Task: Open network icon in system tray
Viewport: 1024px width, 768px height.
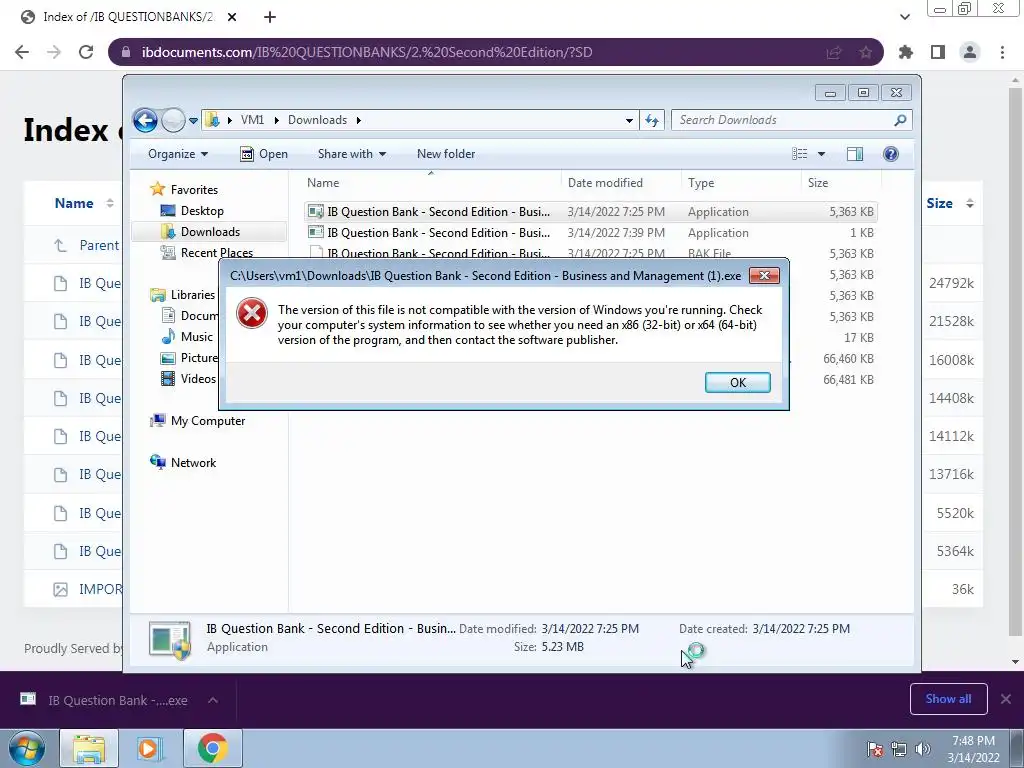Action: tap(899, 749)
